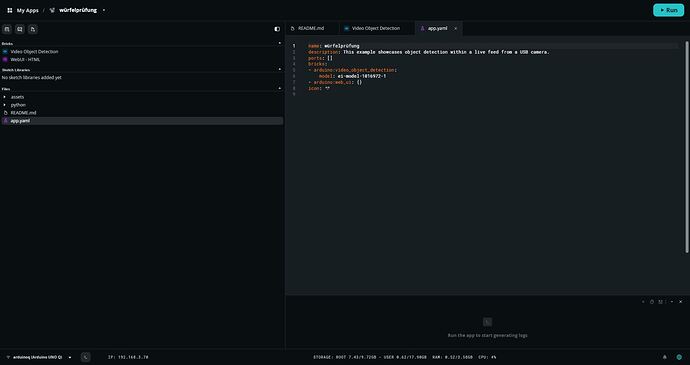The height and width of the screenshot is (365, 690).
Task: Click the editor vertical scrollbar
Action: click(687, 147)
